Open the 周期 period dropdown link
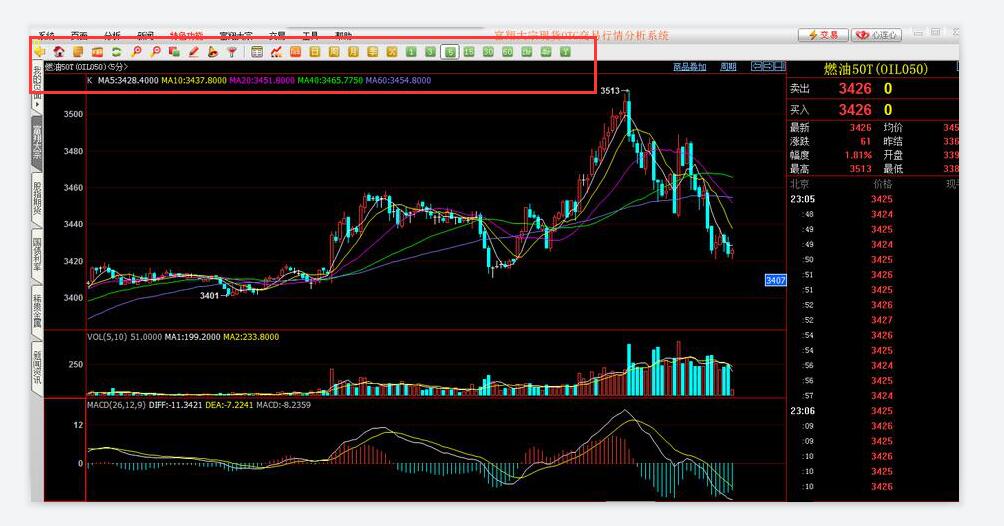 [x=728, y=67]
